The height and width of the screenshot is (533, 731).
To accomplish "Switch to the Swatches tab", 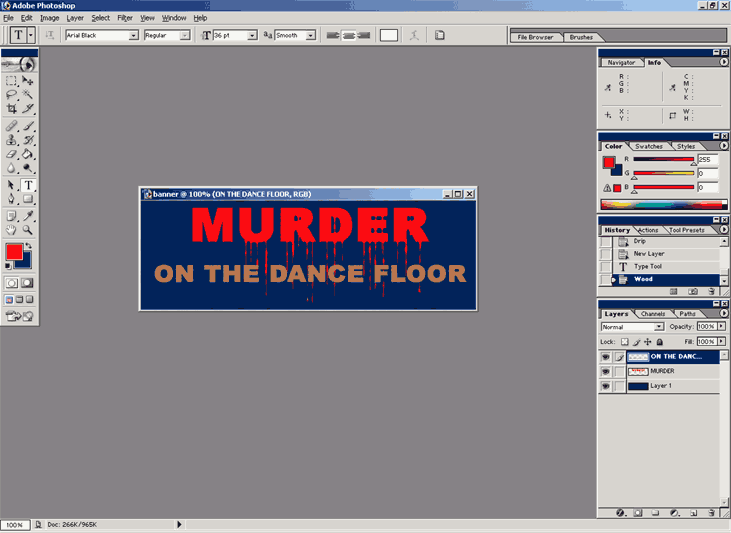I will pos(648,146).
